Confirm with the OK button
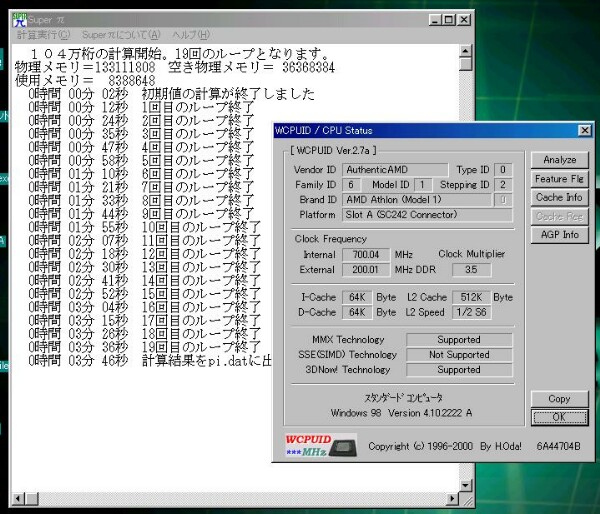 (x=559, y=417)
